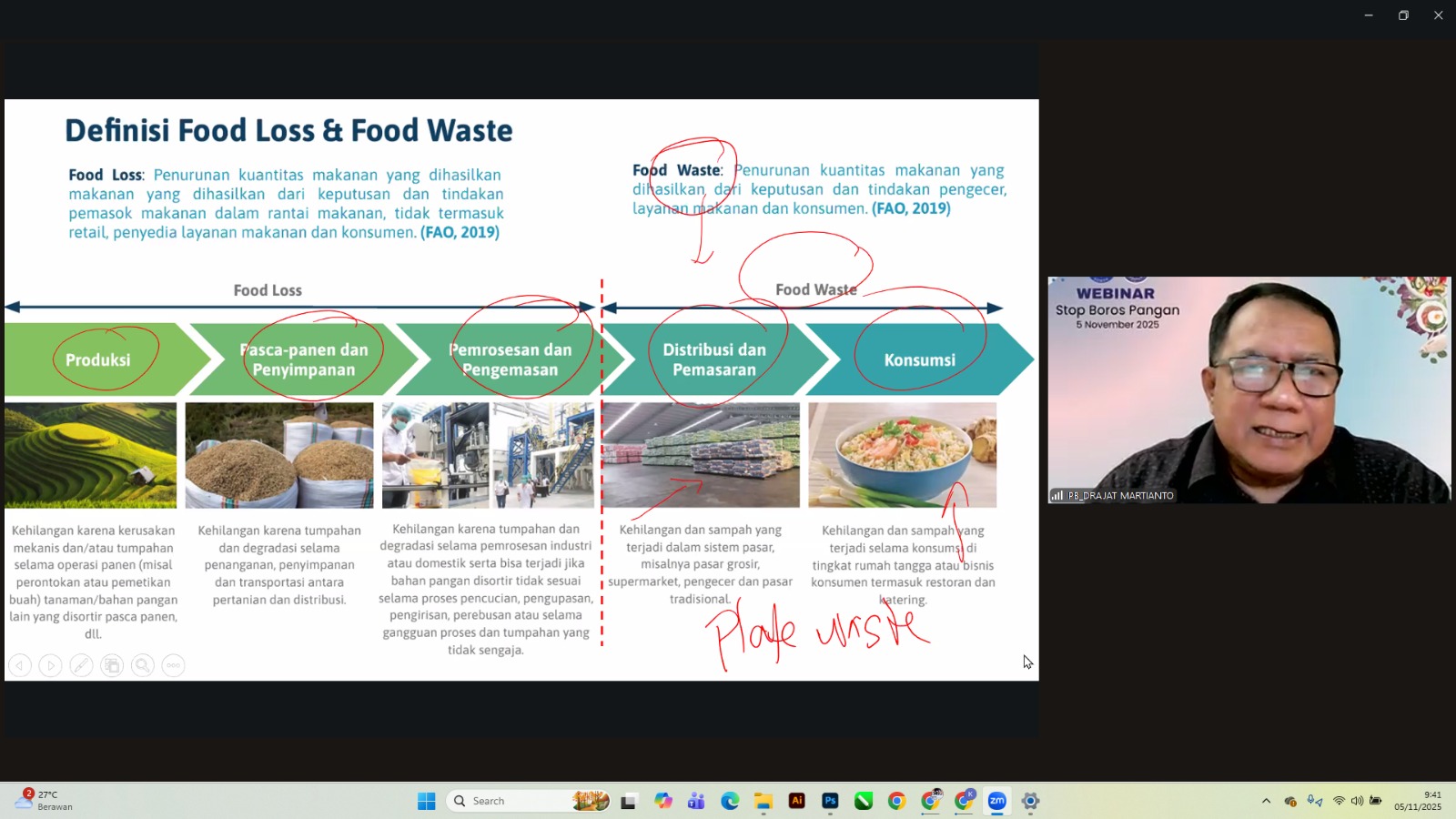The height and width of the screenshot is (819, 1456).
Task: Open the Wi-Fi network status icon
Action: [1339, 801]
